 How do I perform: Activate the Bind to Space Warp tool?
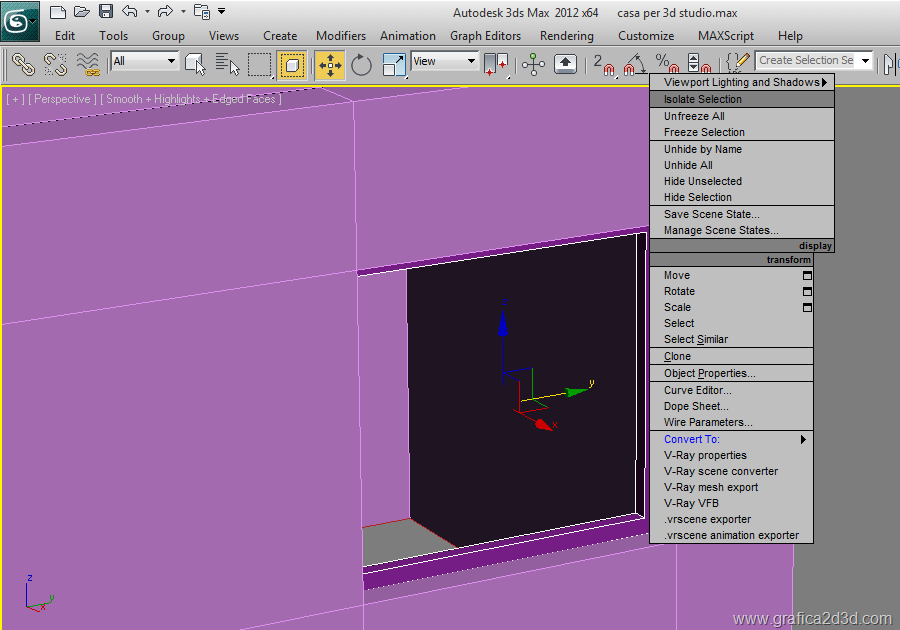click(88, 65)
